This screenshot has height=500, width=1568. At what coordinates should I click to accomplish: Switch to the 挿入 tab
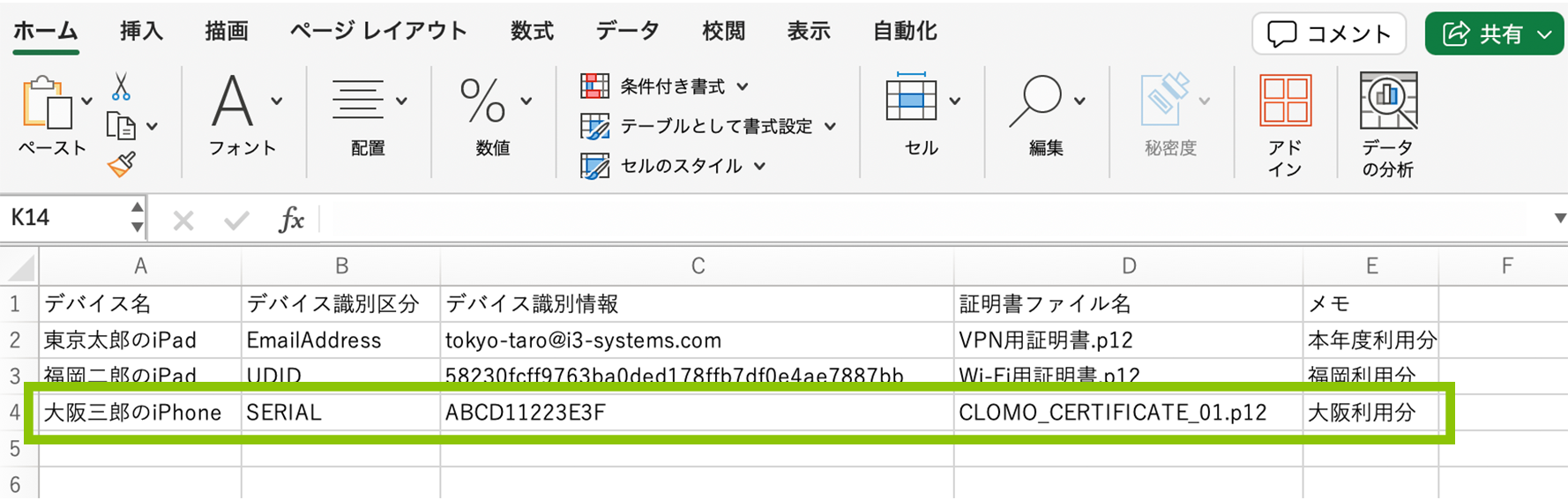[141, 32]
